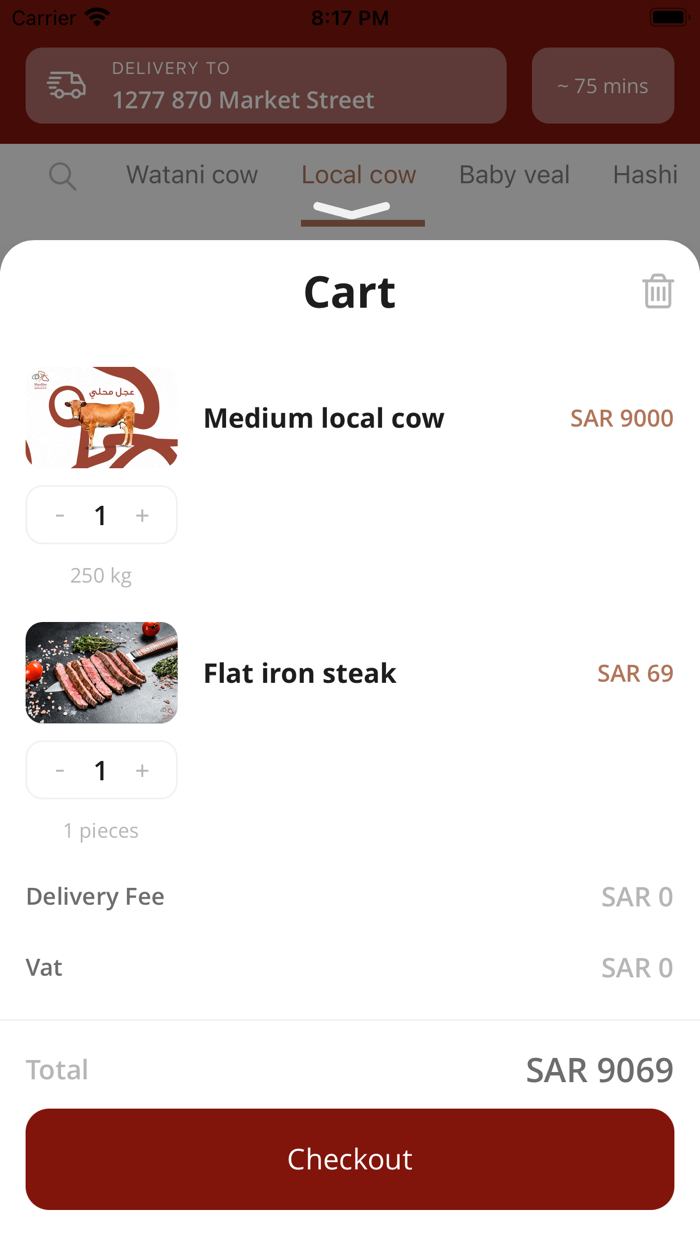
Task: Tap the Flat iron steak item name
Action: [x=300, y=674]
